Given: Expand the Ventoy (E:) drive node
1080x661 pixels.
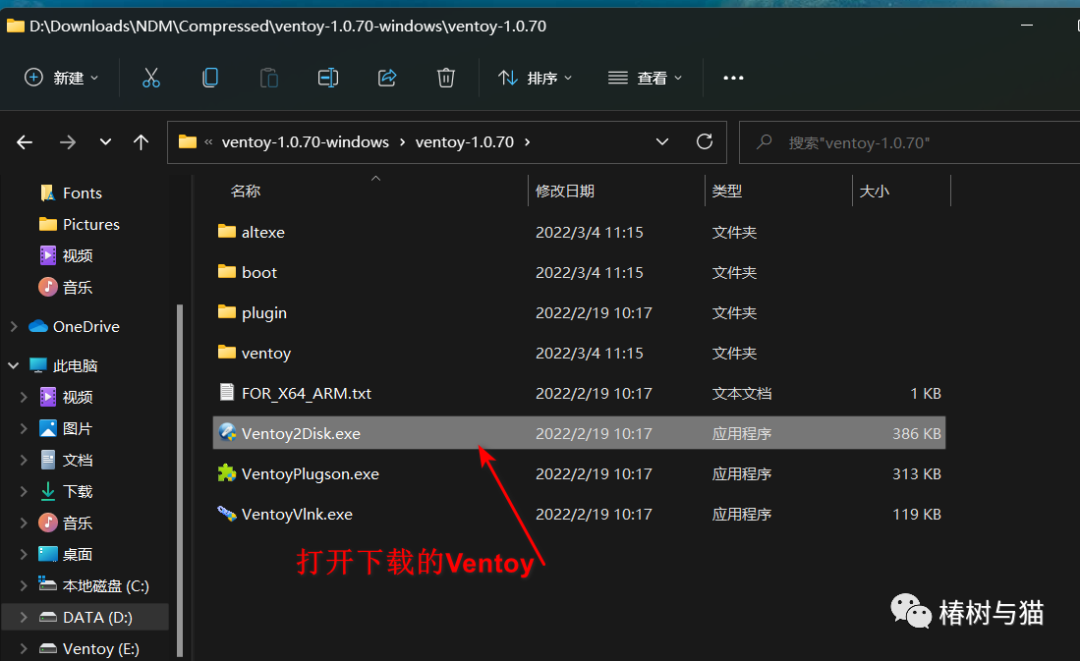Looking at the screenshot, I should 23,649.
